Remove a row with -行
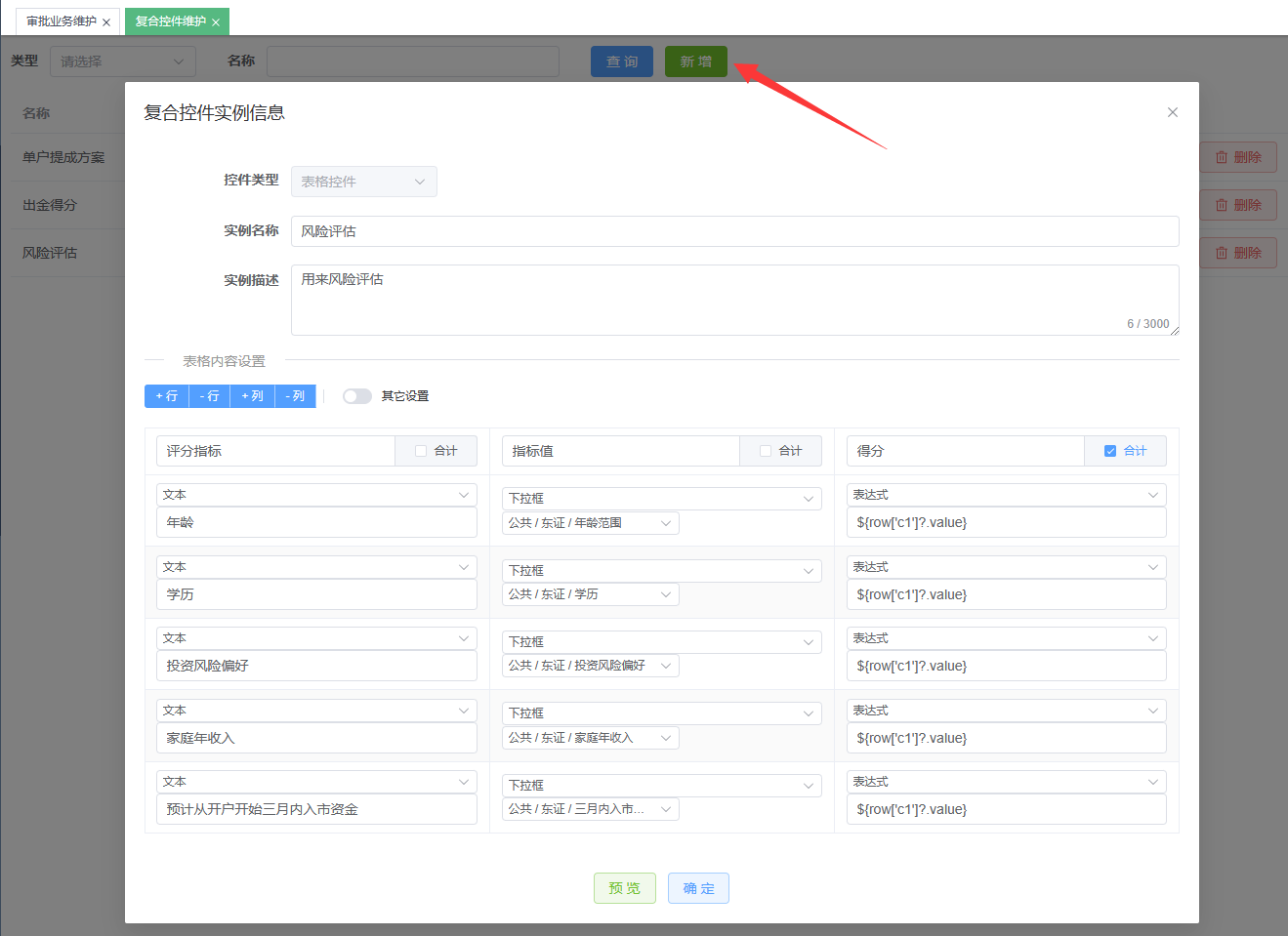 [209, 396]
